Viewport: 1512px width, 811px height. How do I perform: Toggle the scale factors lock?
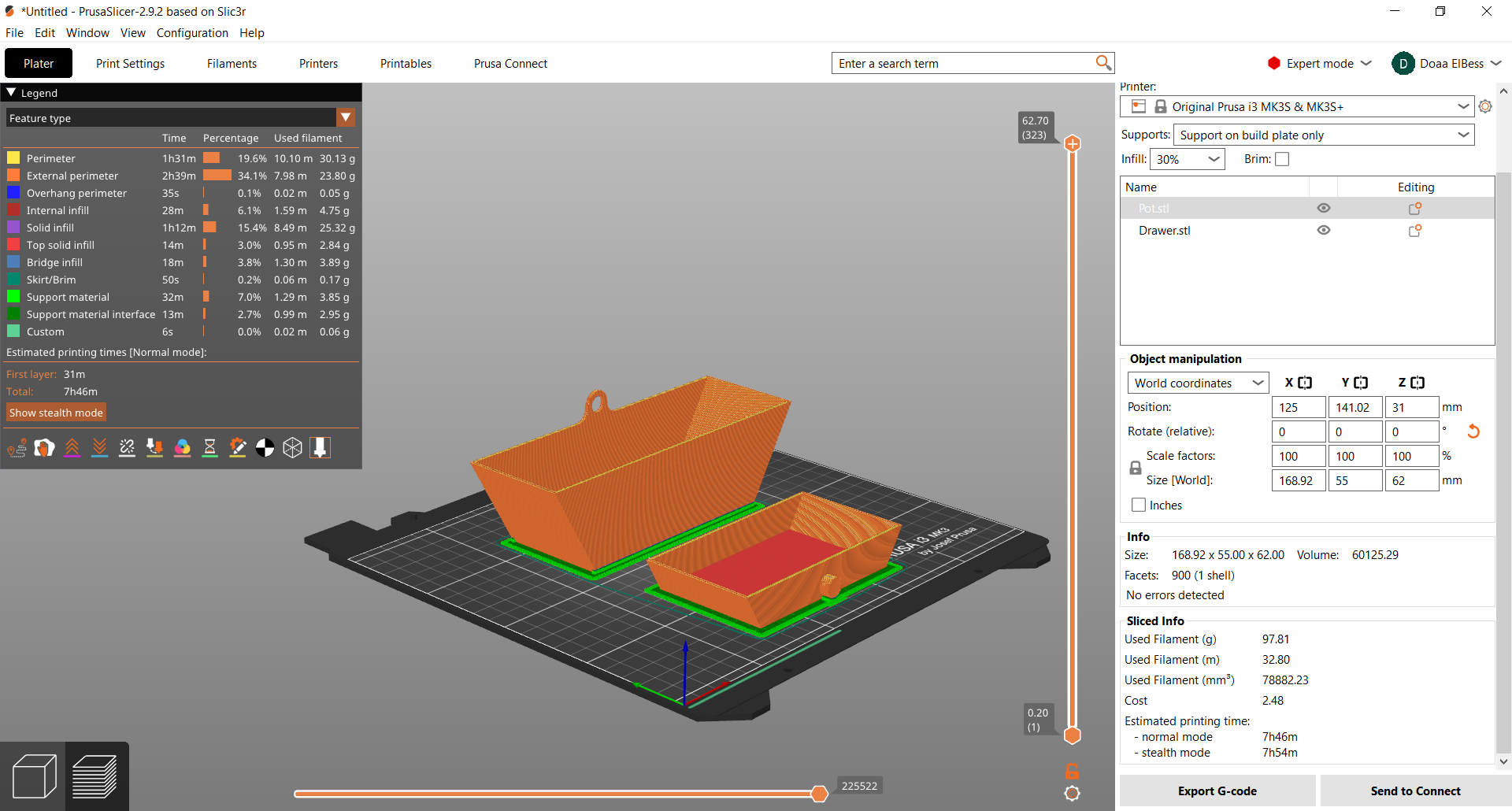click(x=1135, y=468)
